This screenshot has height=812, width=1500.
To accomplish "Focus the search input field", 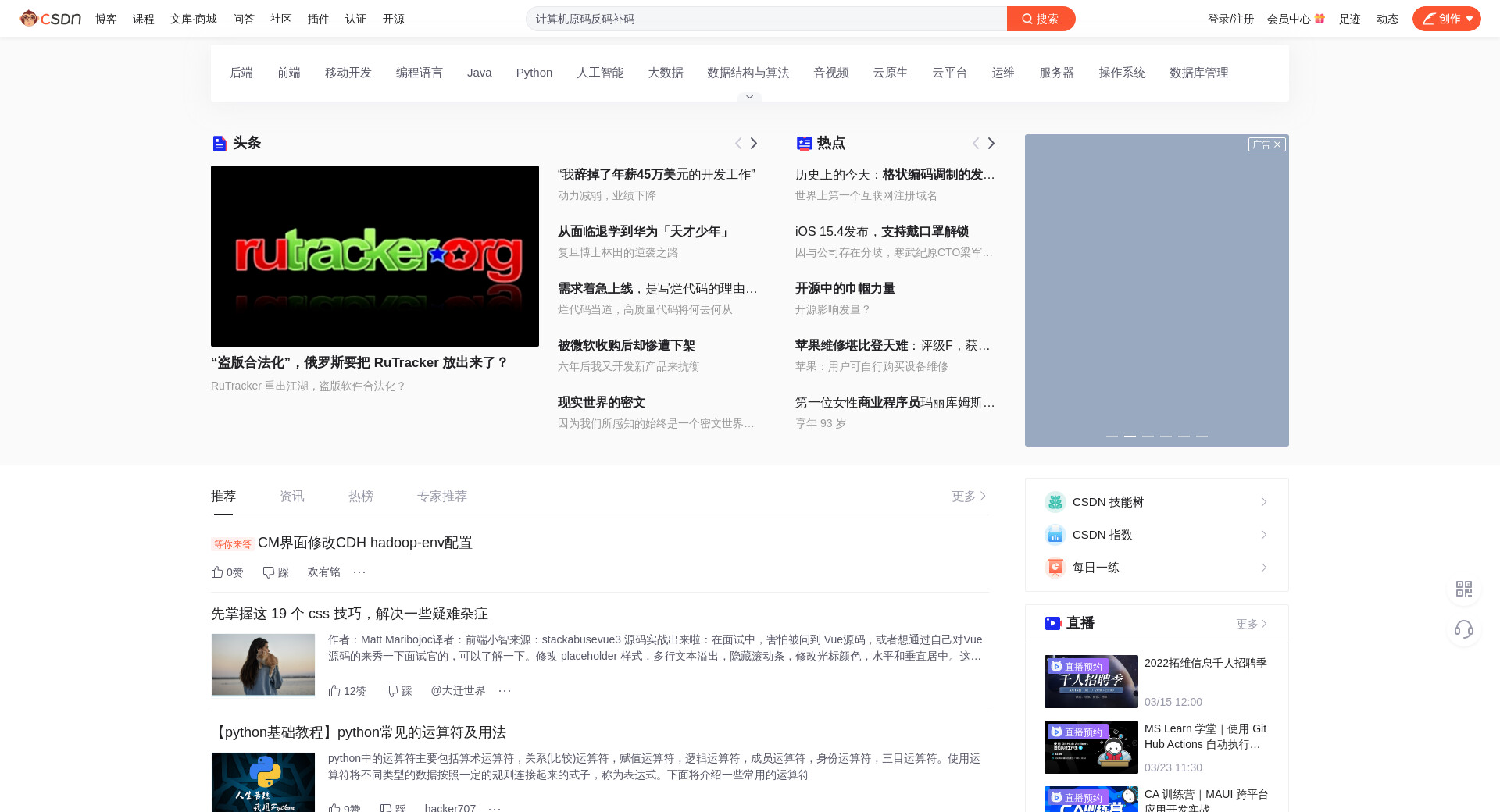I will click(x=766, y=19).
